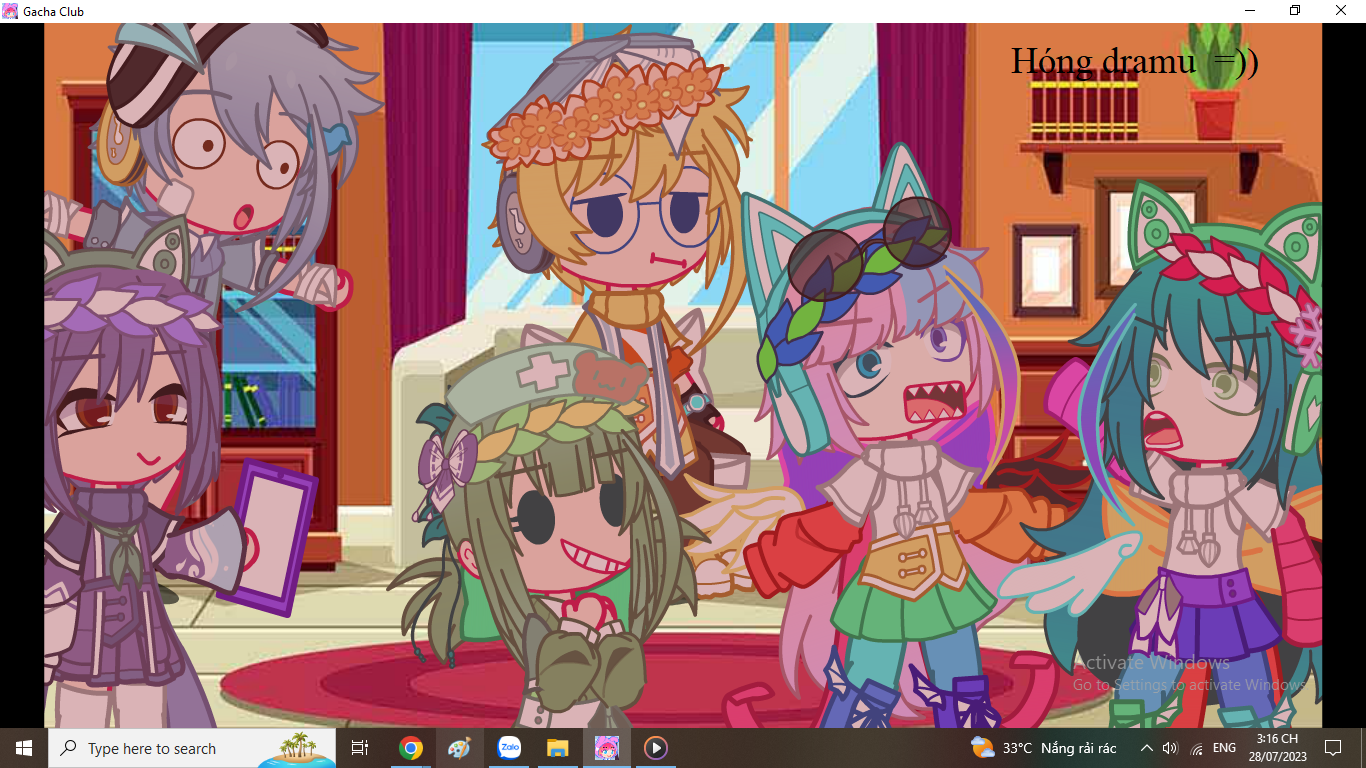This screenshot has height=768, width=1366.
Task: Restore down the Gacha Club window
Action: coord(1295,11)
